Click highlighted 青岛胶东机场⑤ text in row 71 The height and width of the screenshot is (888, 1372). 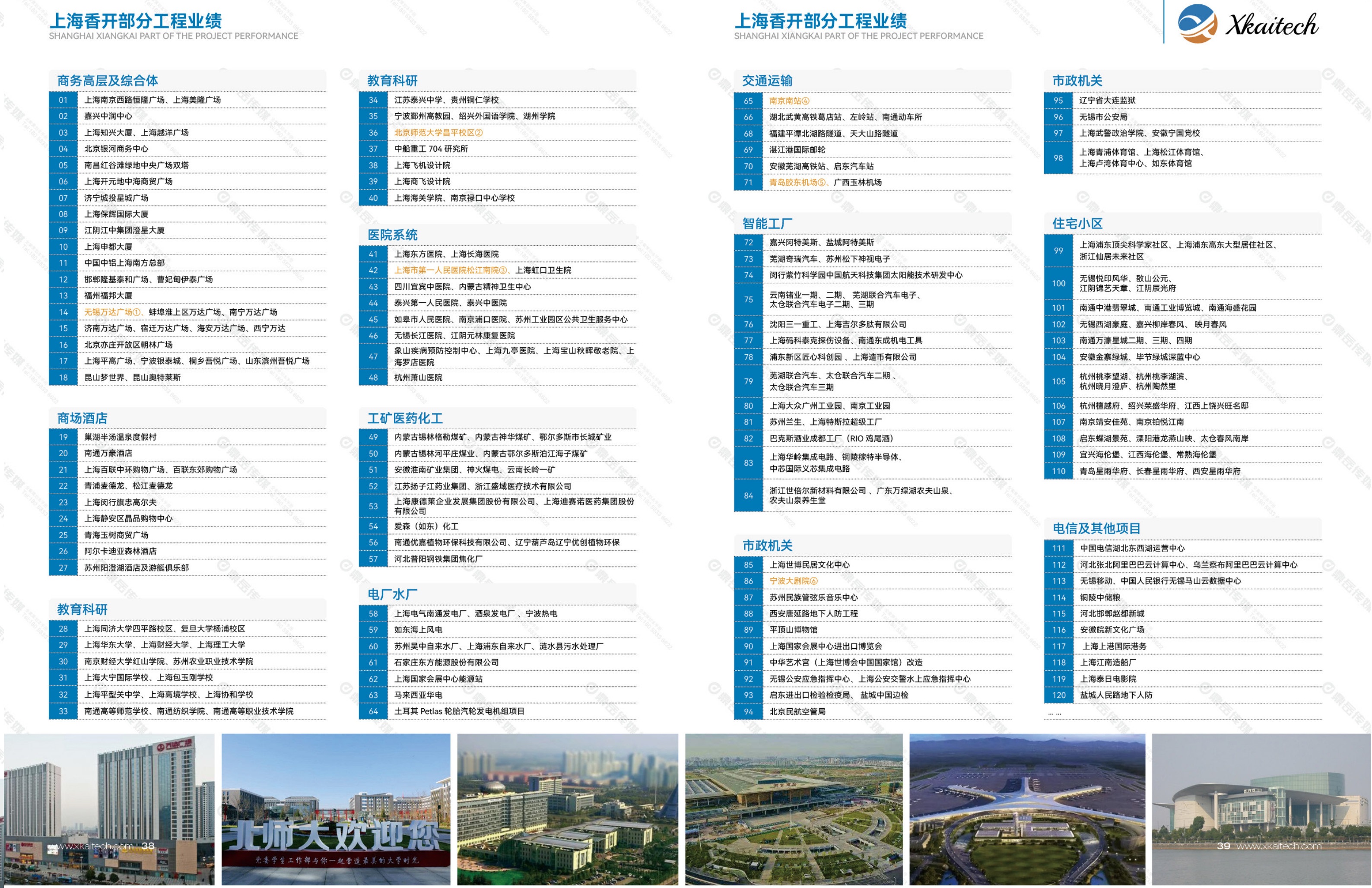coord(797,183)
